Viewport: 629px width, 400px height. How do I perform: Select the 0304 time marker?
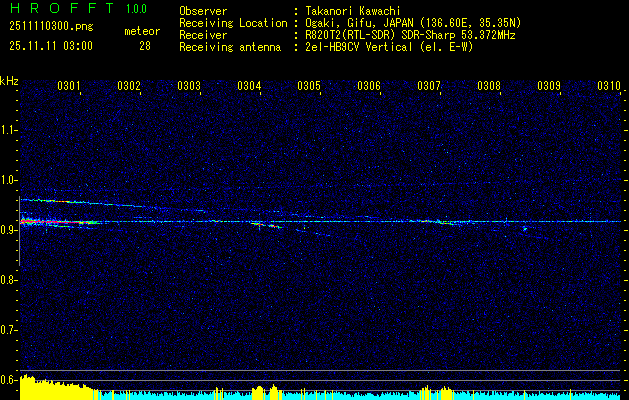(x=249, y=87)
